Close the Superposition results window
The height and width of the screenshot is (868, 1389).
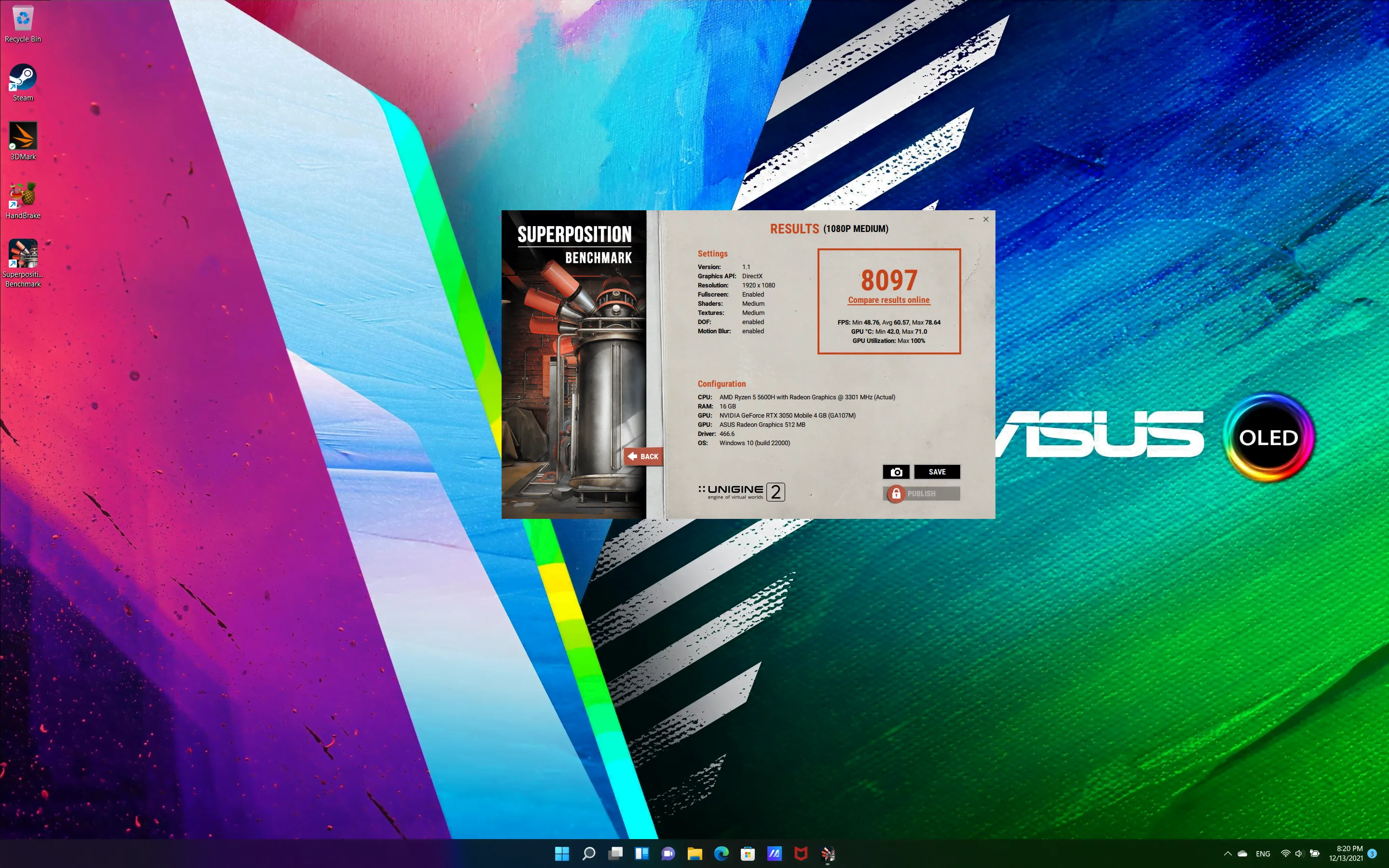click(x=985, y=219)
